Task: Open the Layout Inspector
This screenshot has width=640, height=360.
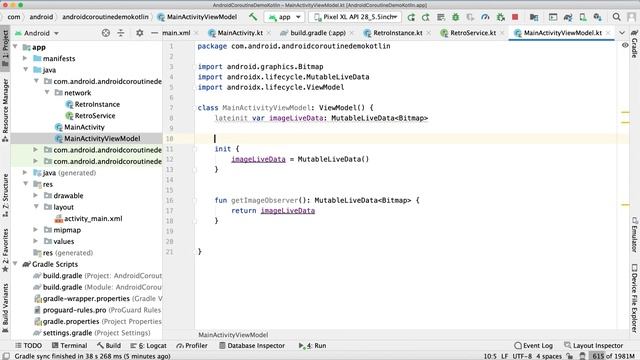Action: pyautogui.click(x=593, y=346)
